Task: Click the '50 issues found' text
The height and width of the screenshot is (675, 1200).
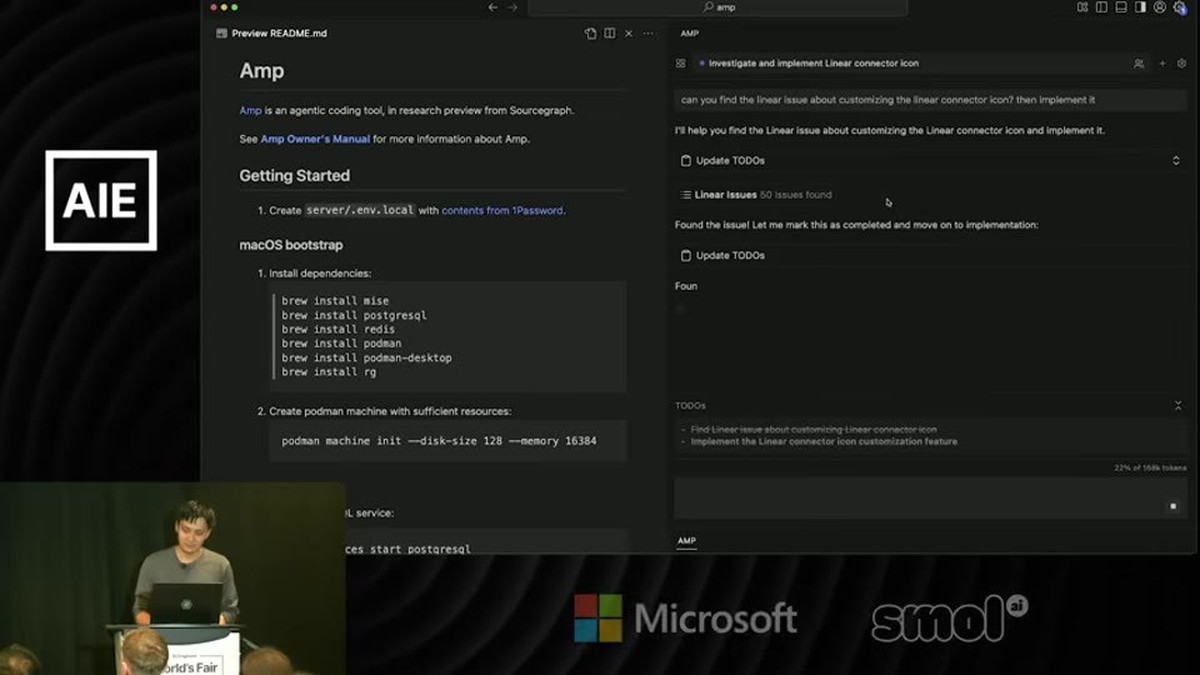Action: click(796, 195)
